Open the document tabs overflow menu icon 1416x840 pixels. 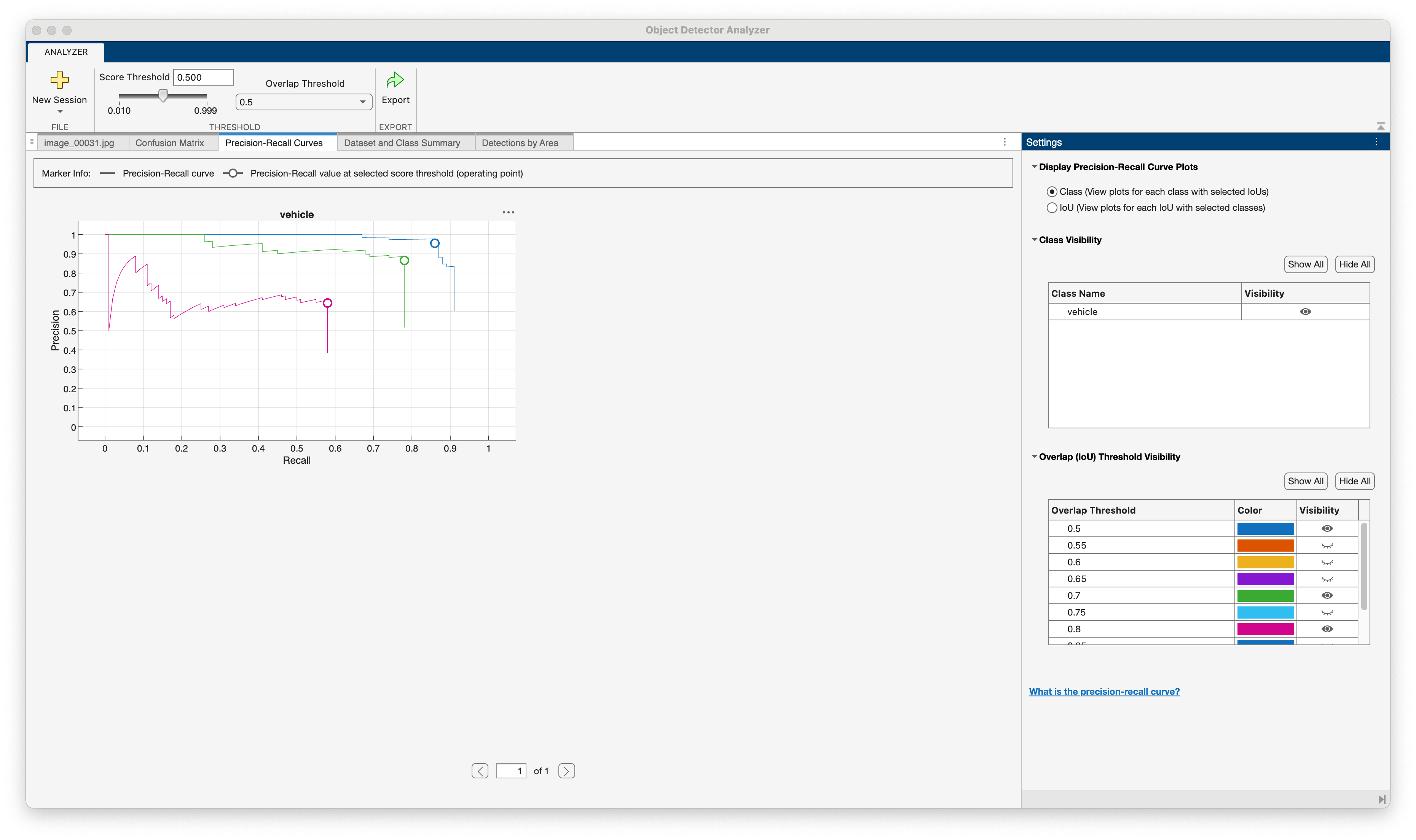[x=1005, y=142]
